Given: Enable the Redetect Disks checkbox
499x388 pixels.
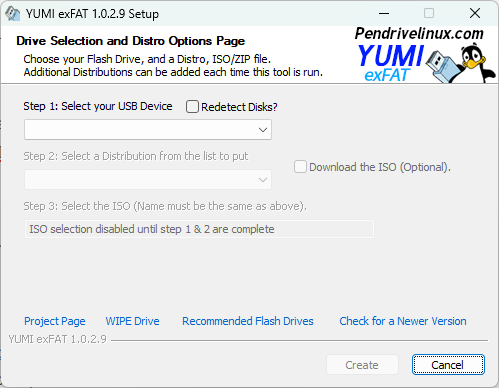Looking at the screenshot, I should click(192, 107).
